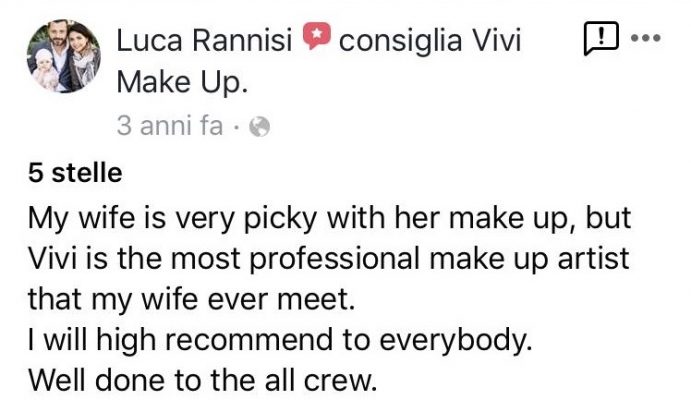Click the Luca Rannisi author name
The image size is (691, 400).
pos(205,42)
